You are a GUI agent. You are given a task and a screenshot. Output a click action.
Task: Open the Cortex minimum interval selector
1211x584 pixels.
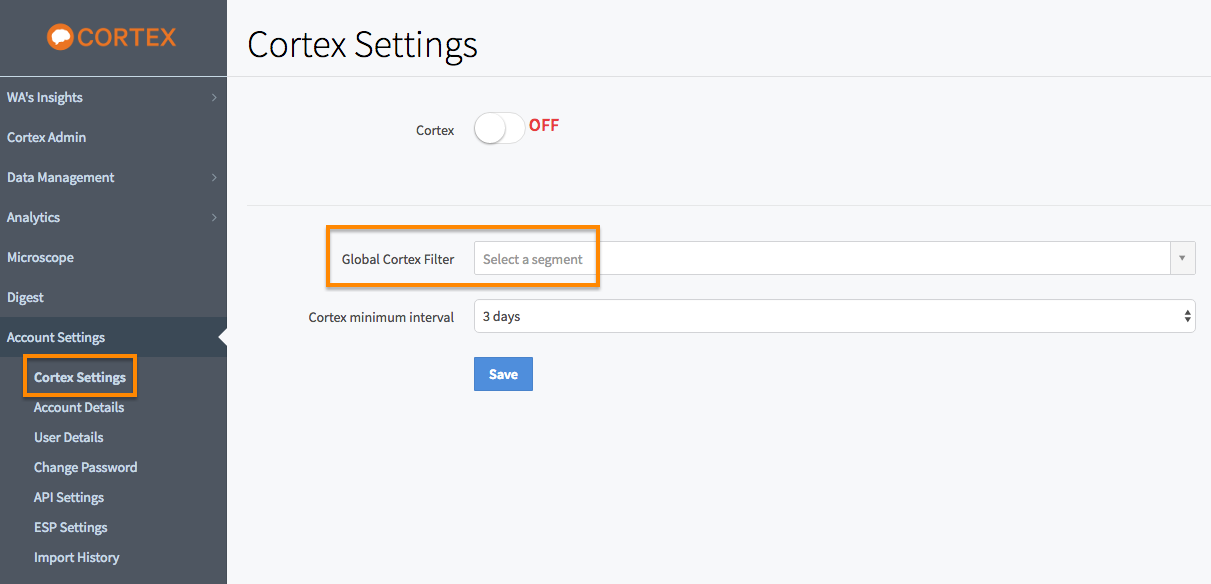(834, 316)
